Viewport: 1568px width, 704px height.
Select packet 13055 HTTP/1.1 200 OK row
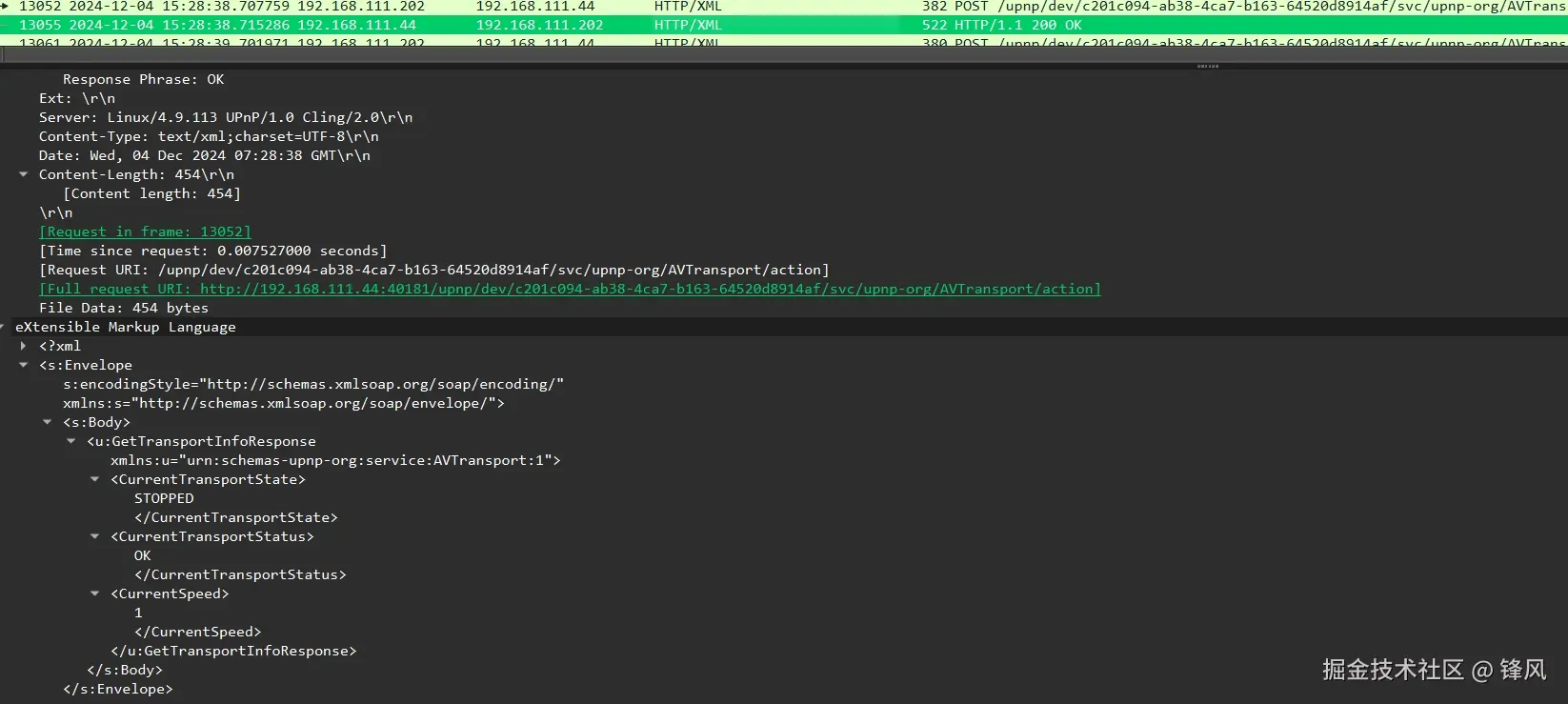tap(784, 25)
